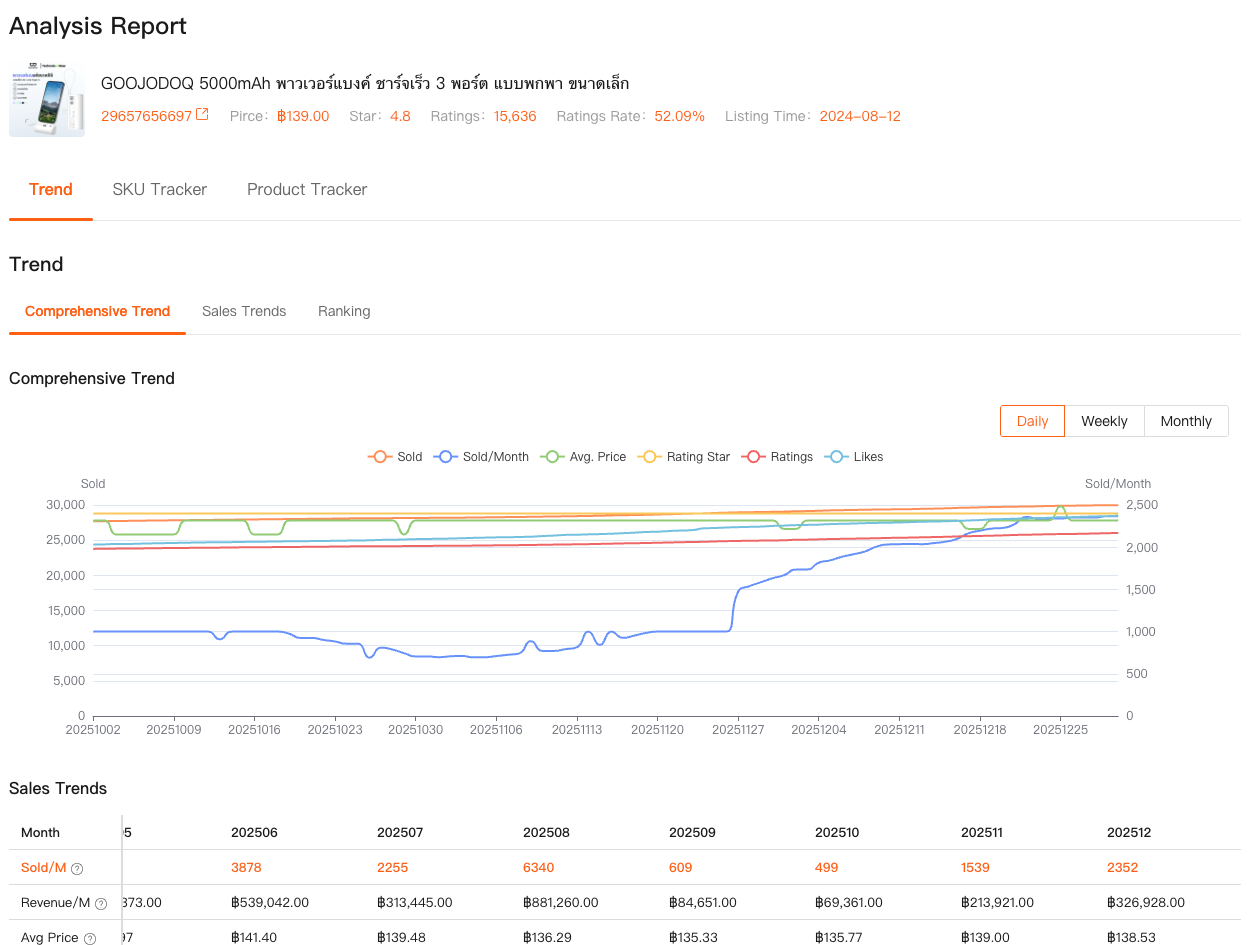Toggle the Rating Star legend item

(686, 457)
